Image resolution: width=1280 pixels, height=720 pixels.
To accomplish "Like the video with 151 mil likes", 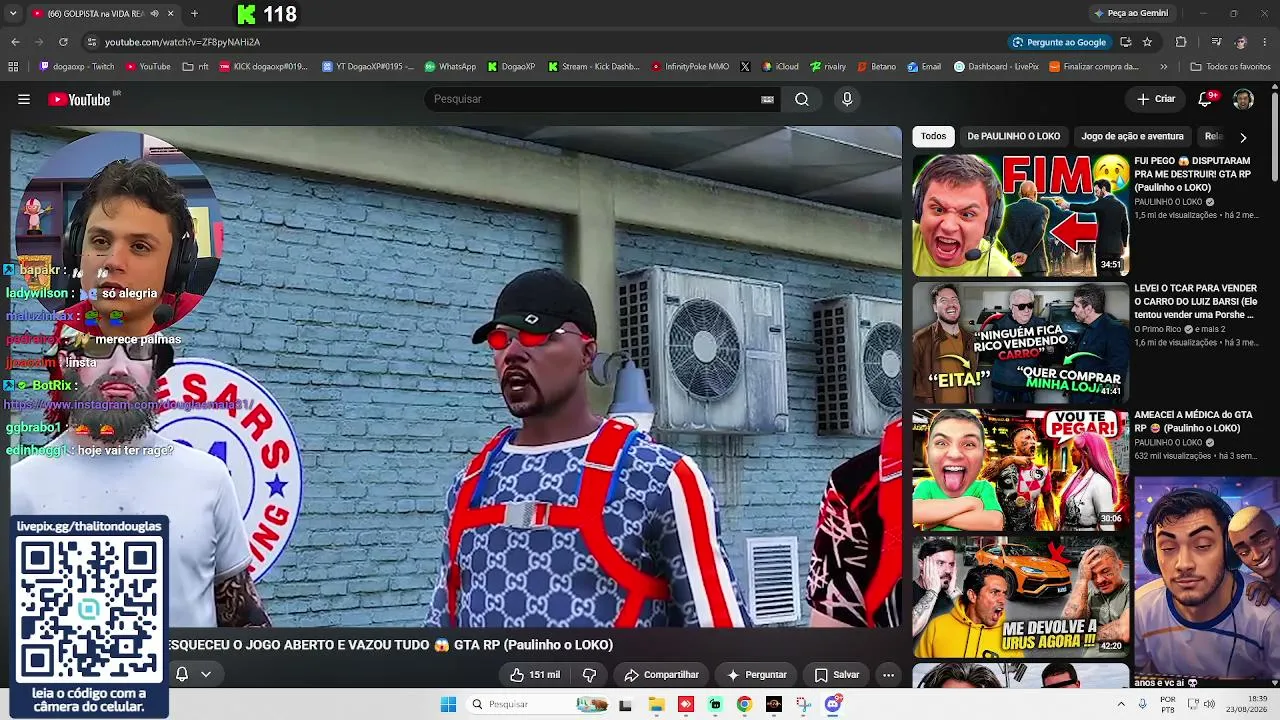I will click(535, 675).
